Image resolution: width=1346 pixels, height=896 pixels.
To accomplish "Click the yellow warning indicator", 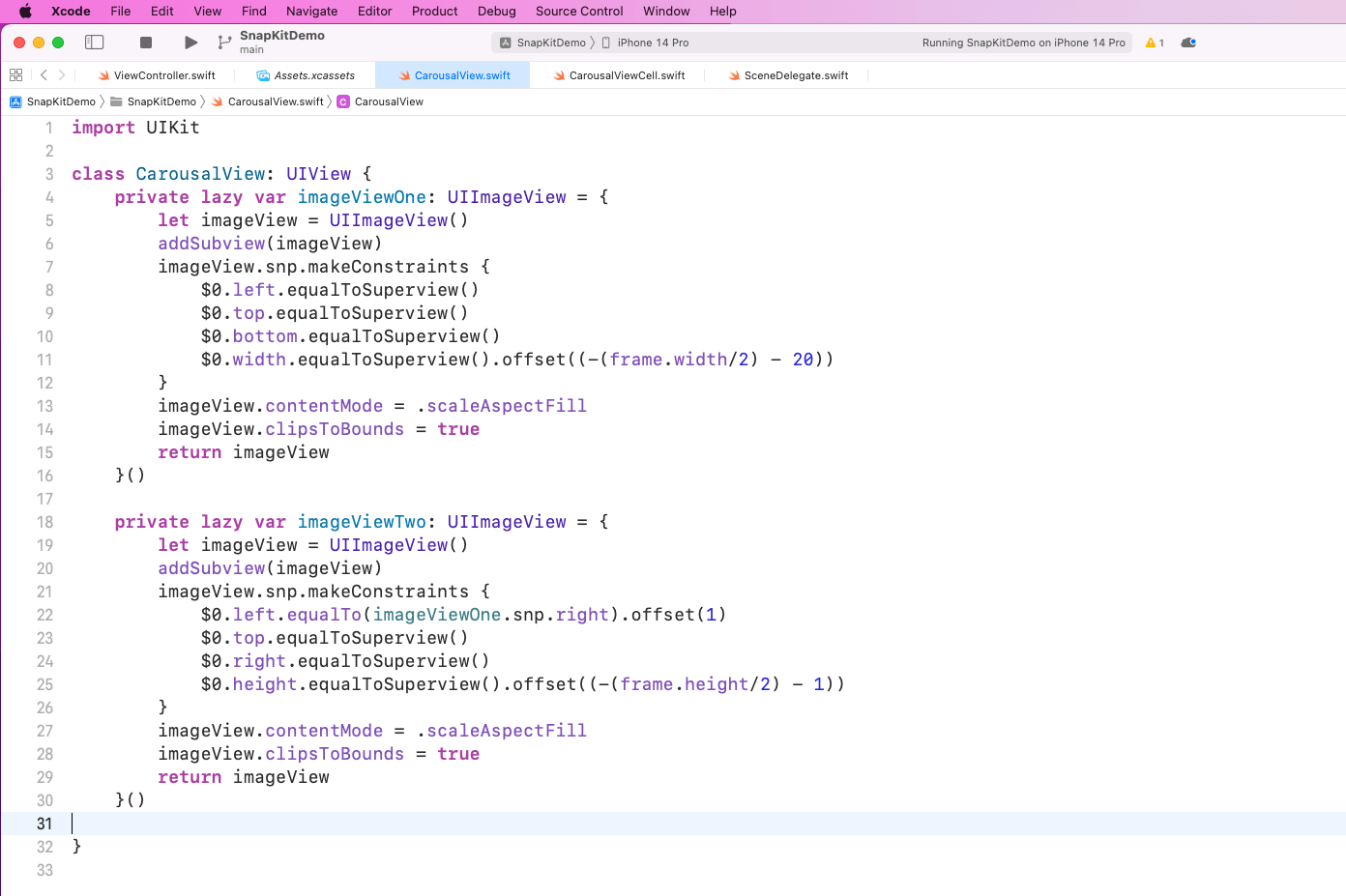I will pos(1154,43).
